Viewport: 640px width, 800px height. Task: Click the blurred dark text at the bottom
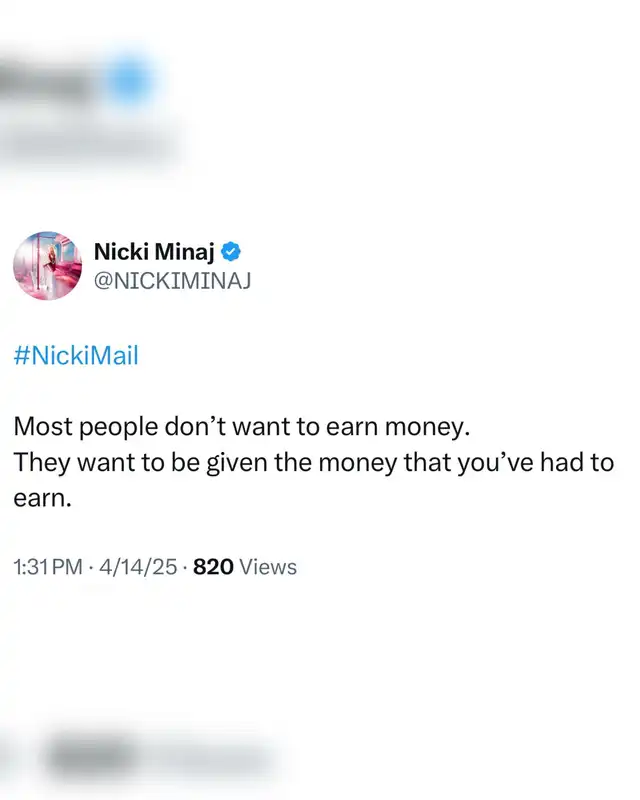(x=92, y=756)
